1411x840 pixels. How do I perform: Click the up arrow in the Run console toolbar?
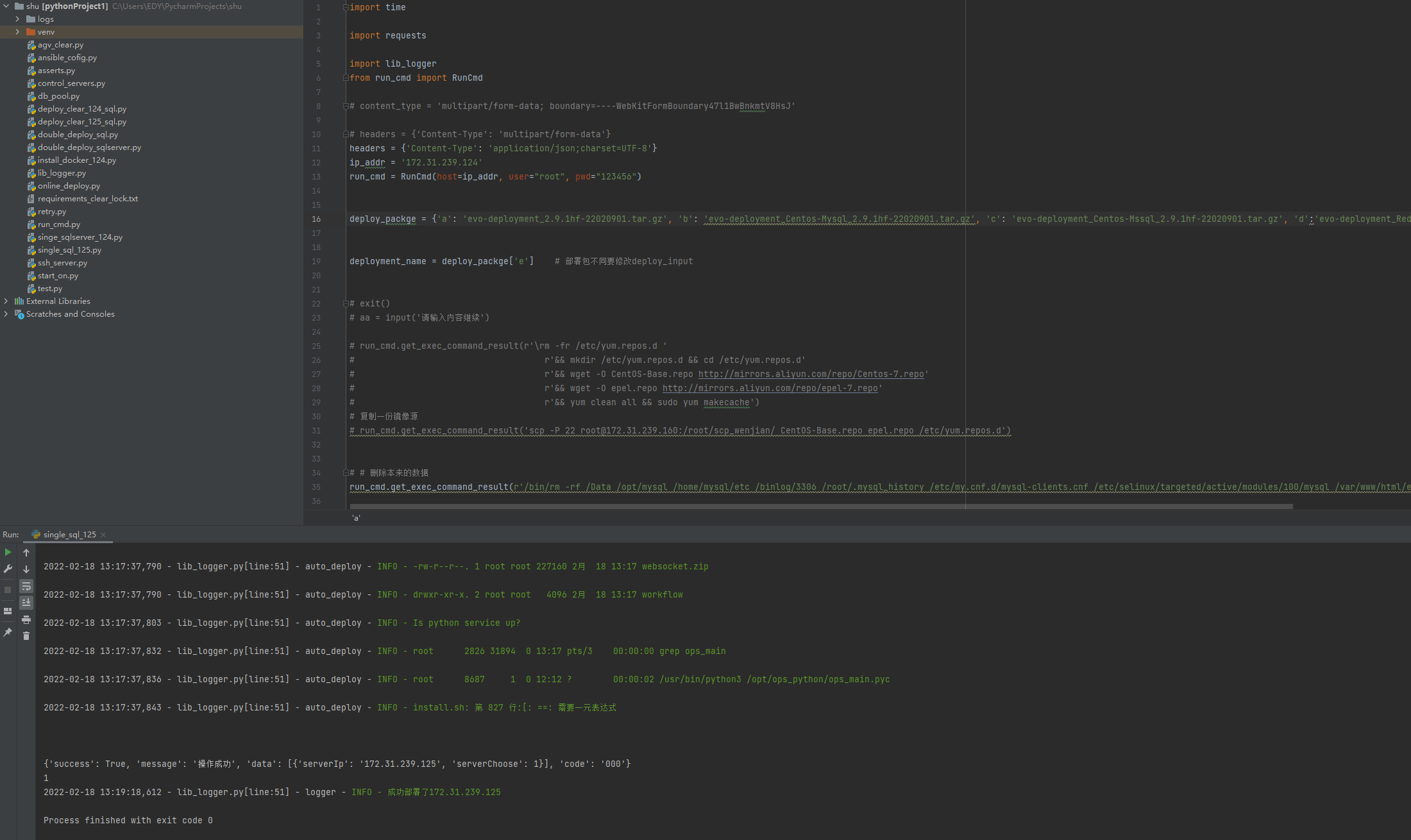pyautogui.click(x=26, y=552)
